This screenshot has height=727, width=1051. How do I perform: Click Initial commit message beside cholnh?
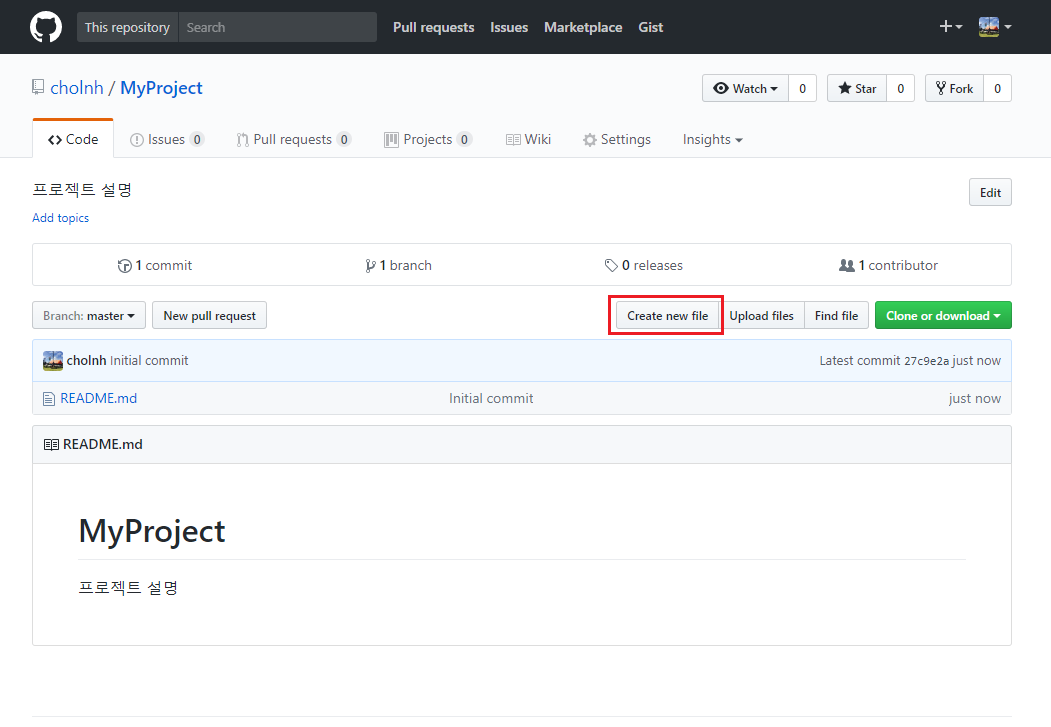tap(149, 360)
